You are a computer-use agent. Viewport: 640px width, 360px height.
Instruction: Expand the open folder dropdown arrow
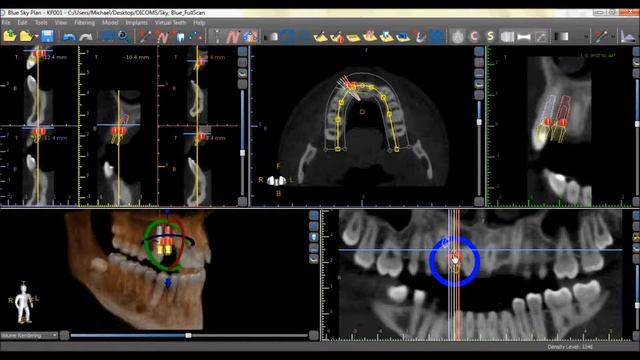click(x=37, y=37)
